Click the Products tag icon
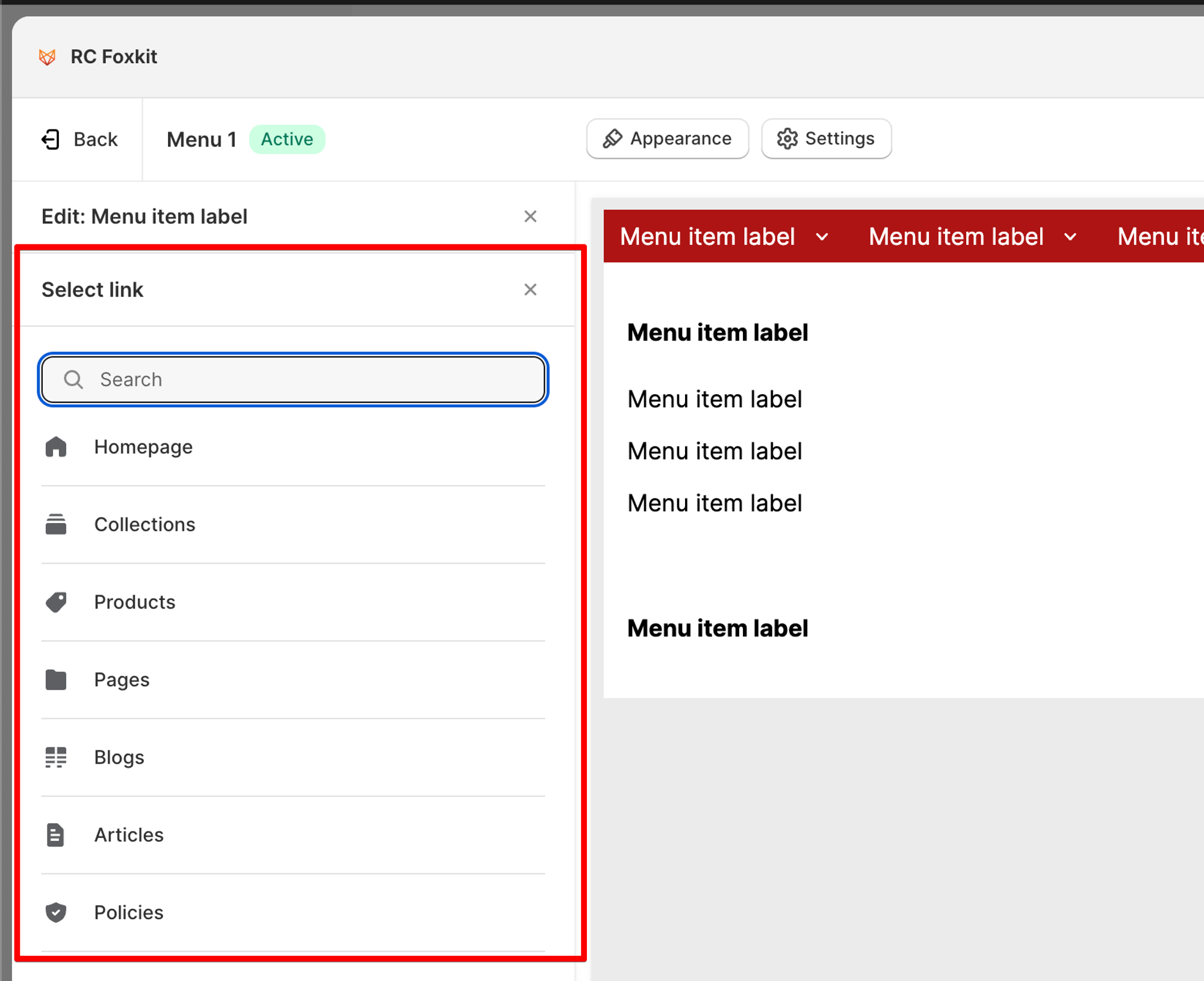Screen dimensions: 1204x981 click(x=56, y=602)
